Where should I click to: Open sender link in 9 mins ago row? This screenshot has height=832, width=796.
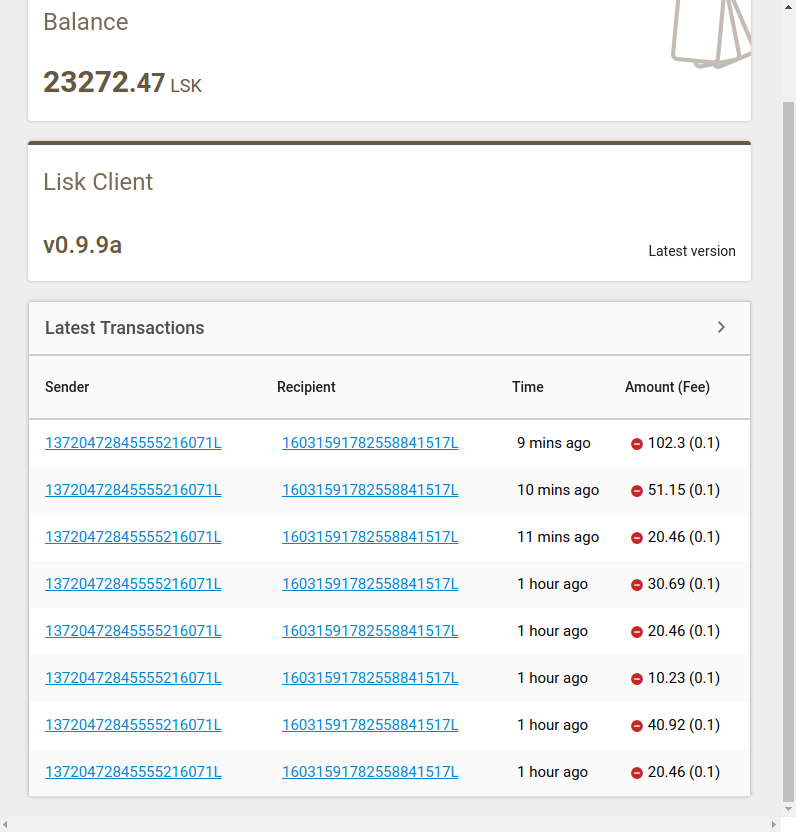click(x=133, y=443)
